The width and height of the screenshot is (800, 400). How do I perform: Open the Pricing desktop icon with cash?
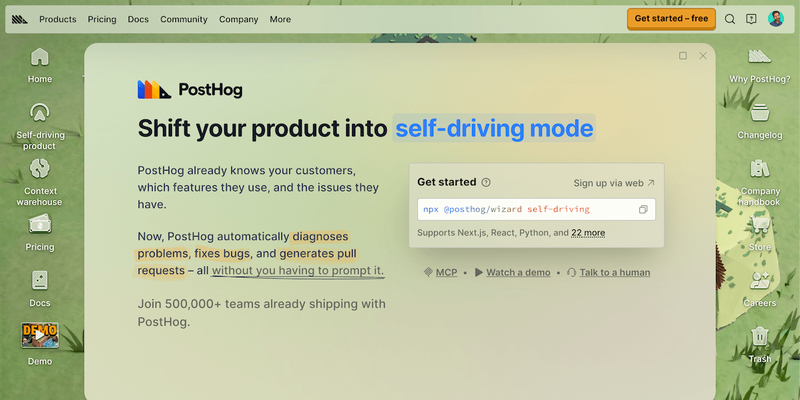pyautogui.click(x=40, y=233)
